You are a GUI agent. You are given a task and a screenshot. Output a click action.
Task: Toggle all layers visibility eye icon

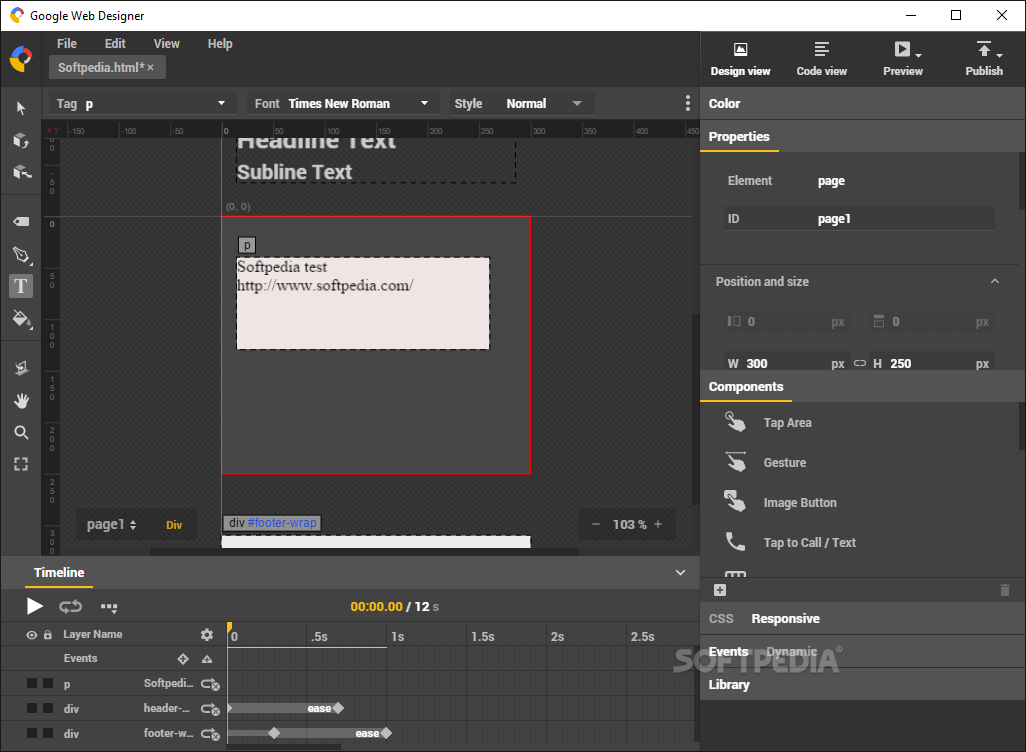pyautogui.click(x=31, y=635)
